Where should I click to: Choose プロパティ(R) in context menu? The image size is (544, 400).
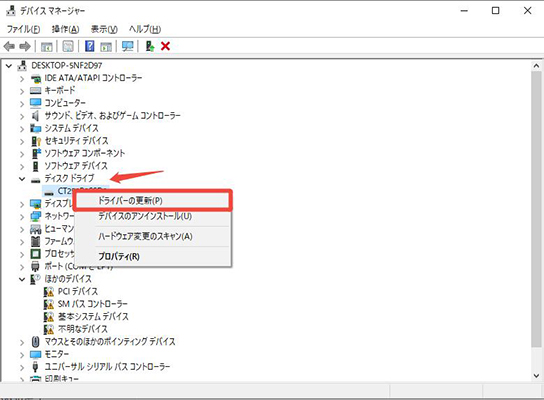[152, 256]
